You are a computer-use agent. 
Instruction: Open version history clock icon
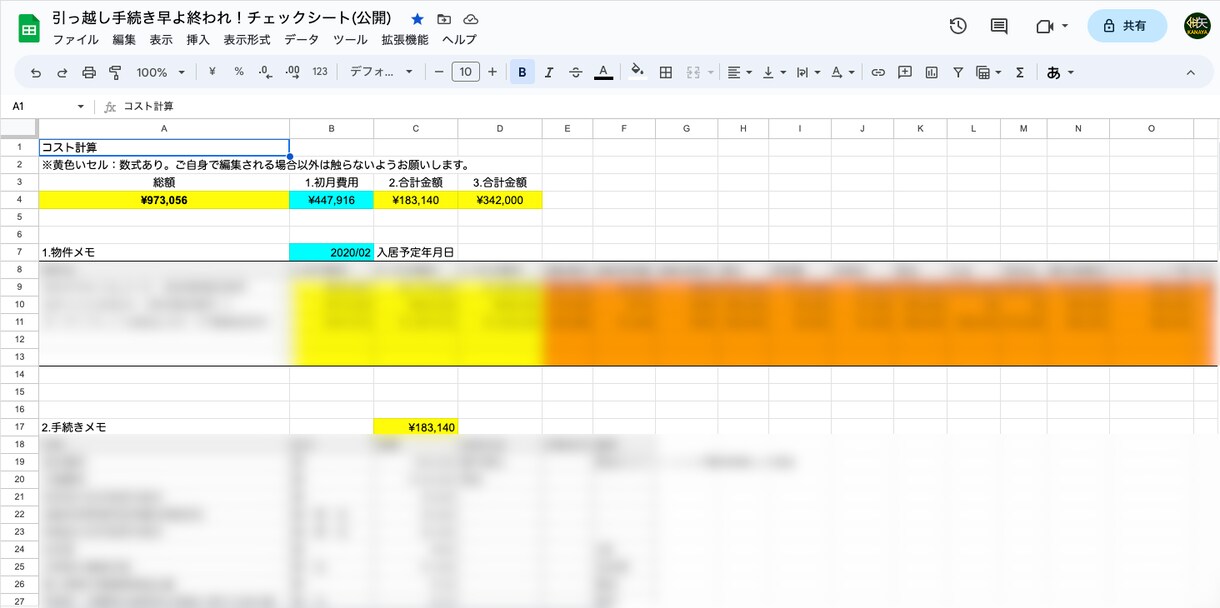(x=958, y=26)
